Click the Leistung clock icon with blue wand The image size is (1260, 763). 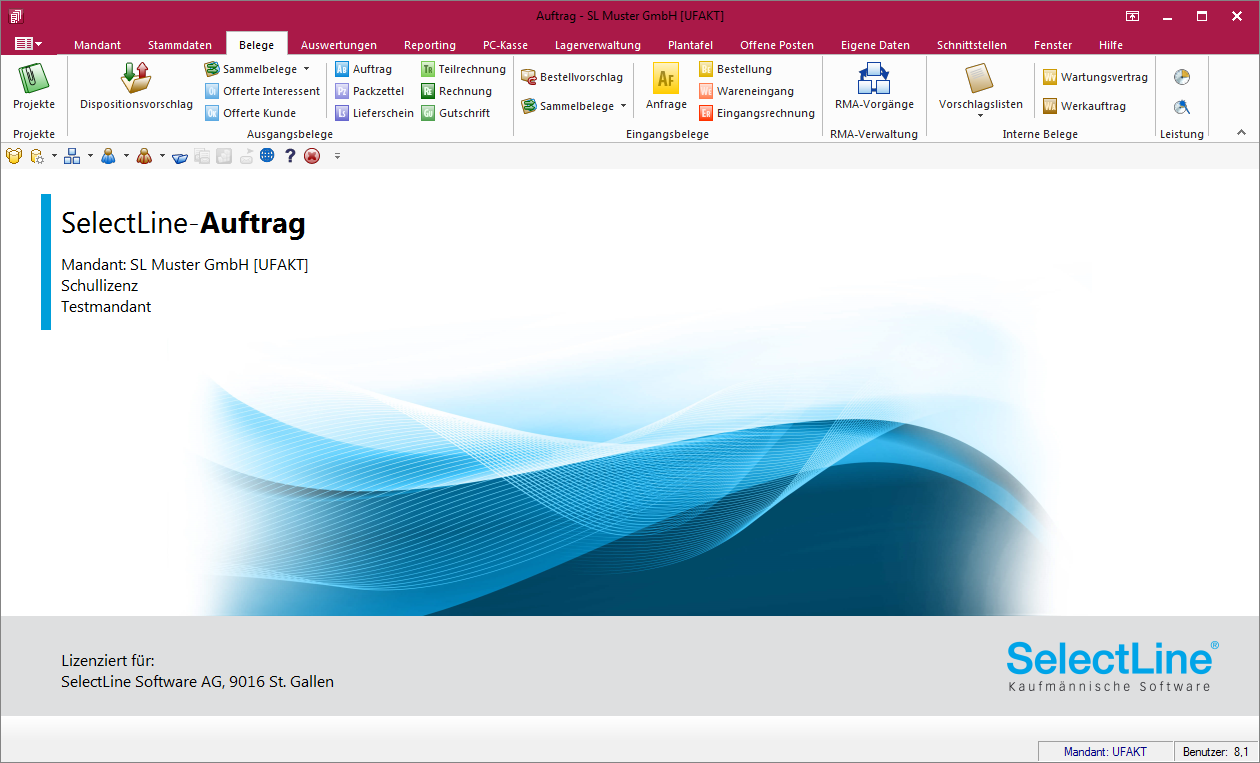click(x=1182, y=107)
